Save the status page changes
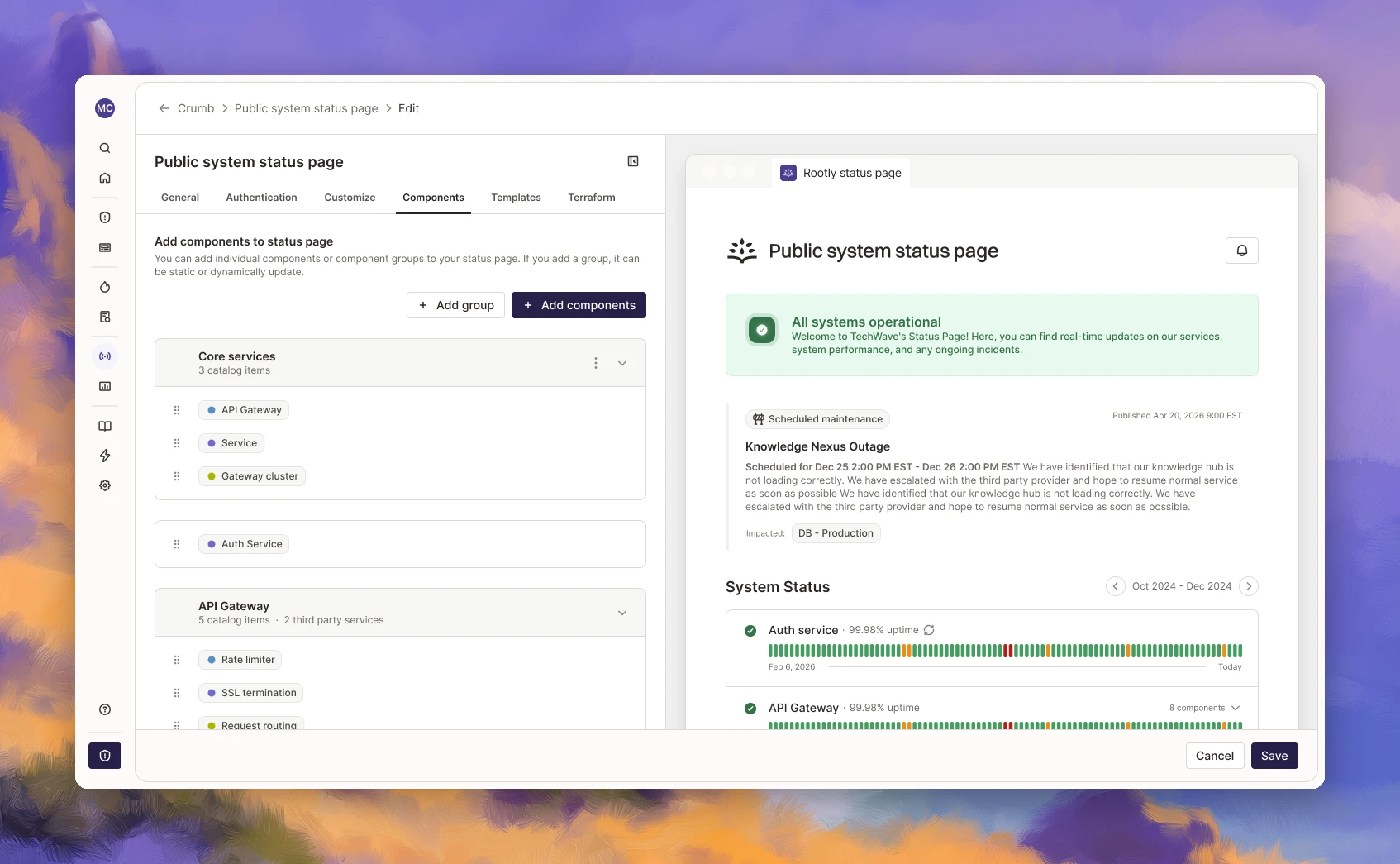1400x864 pixels. click(x=1274, y=756)
